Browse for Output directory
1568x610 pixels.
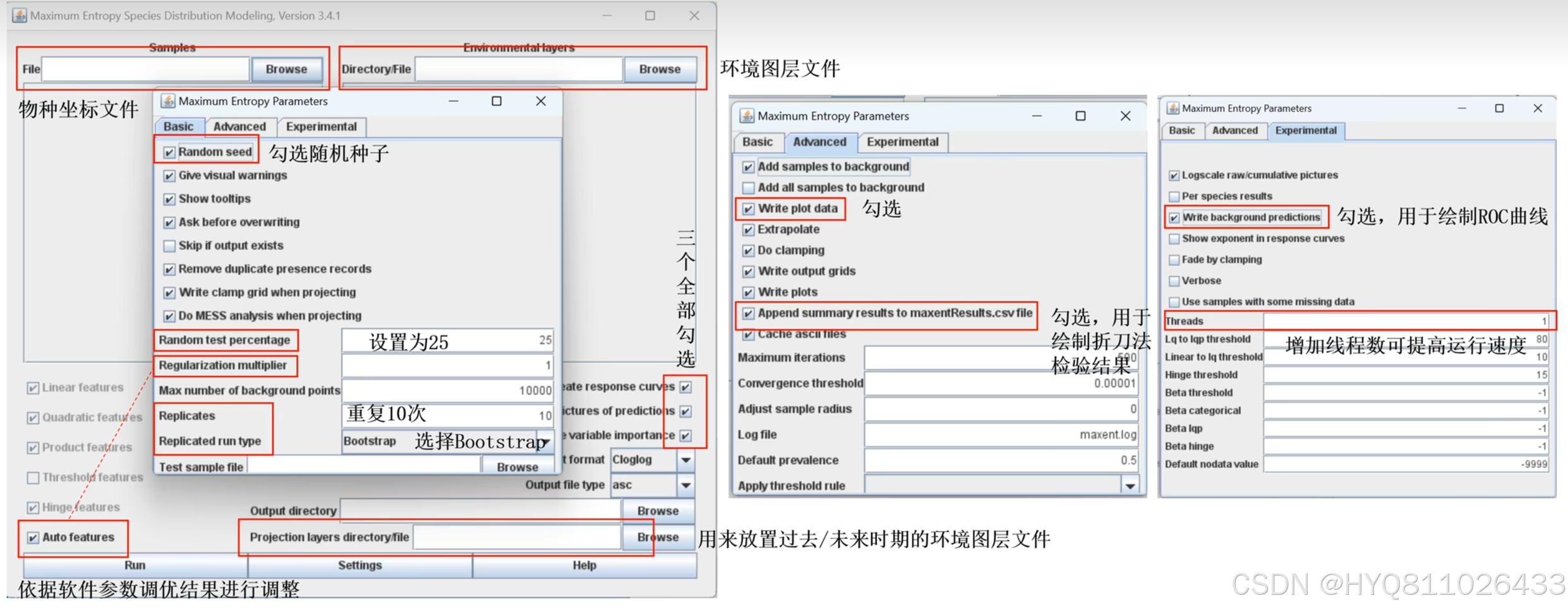(x=658, y=510)
